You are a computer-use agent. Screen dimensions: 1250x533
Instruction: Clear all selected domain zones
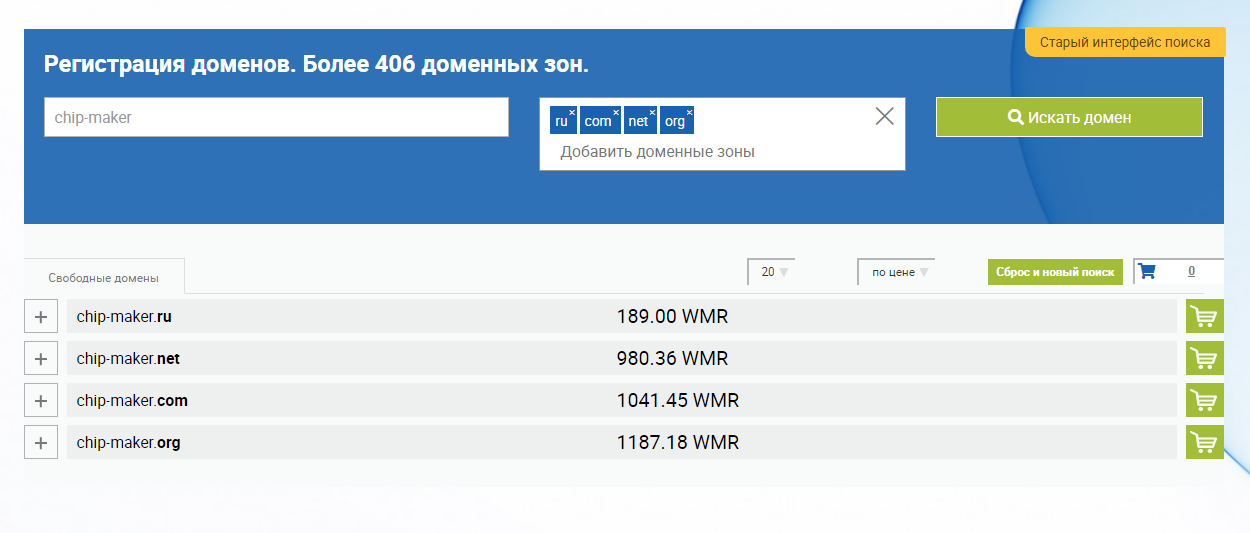(884, 116)
